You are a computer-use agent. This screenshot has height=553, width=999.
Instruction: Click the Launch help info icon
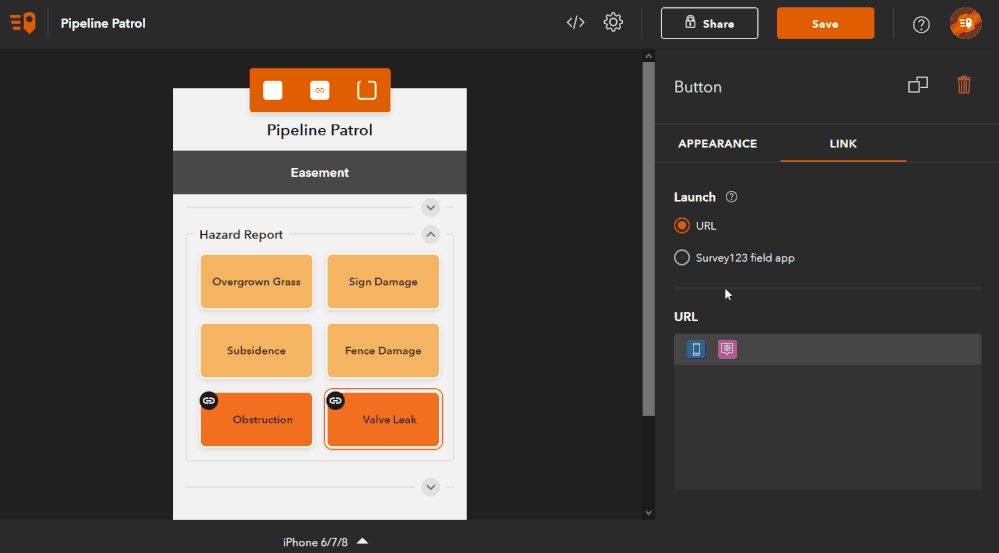click(x=731, y=197)
